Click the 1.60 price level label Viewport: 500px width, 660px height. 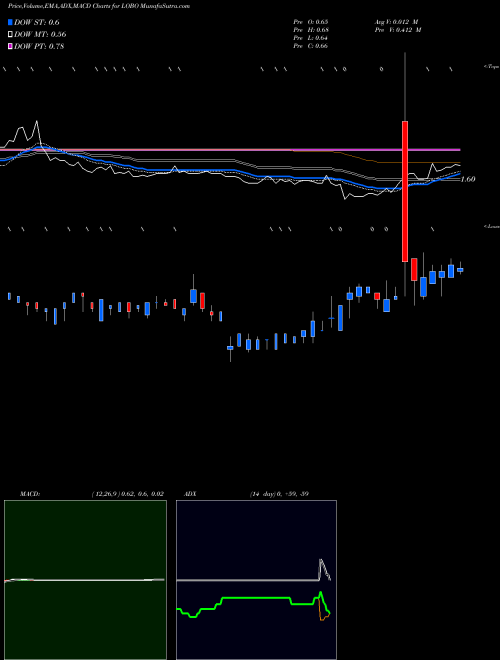468,179
